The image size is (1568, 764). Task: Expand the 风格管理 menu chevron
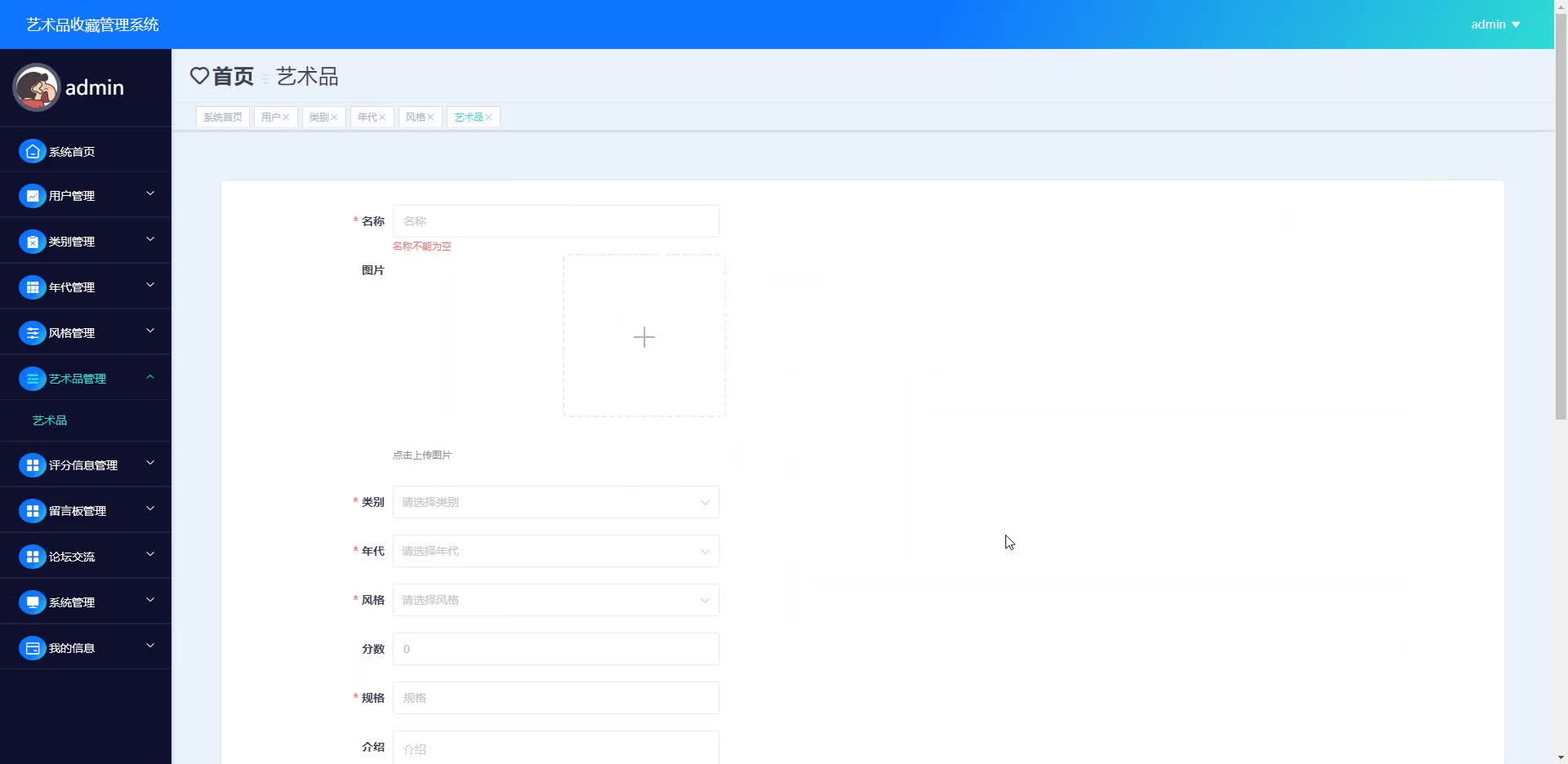pyautogui.click(x=150, y=331)
